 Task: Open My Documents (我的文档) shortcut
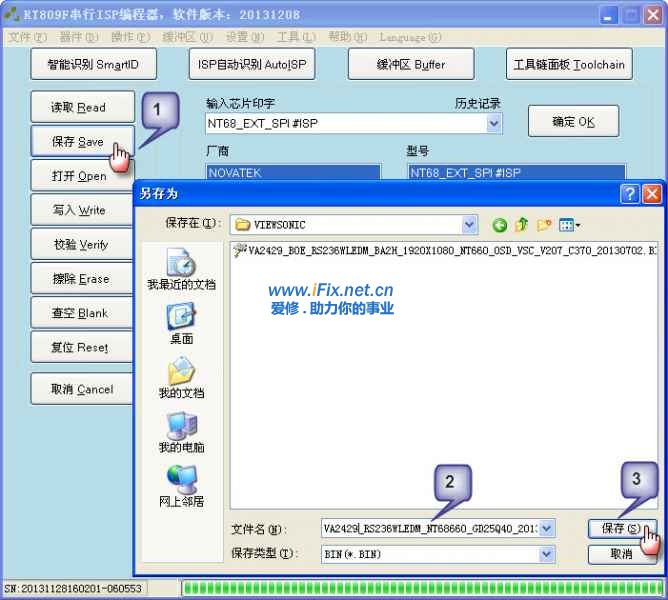click(x=181, y=377)
